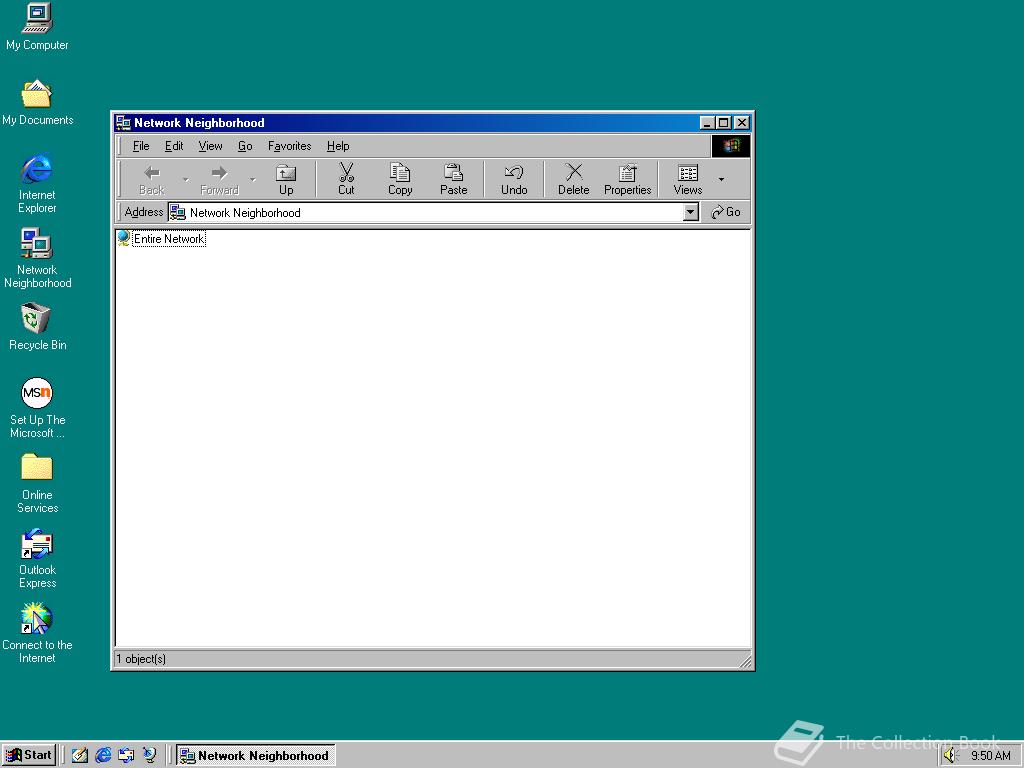Open View Channels in Quick Launch

point(150,756)
